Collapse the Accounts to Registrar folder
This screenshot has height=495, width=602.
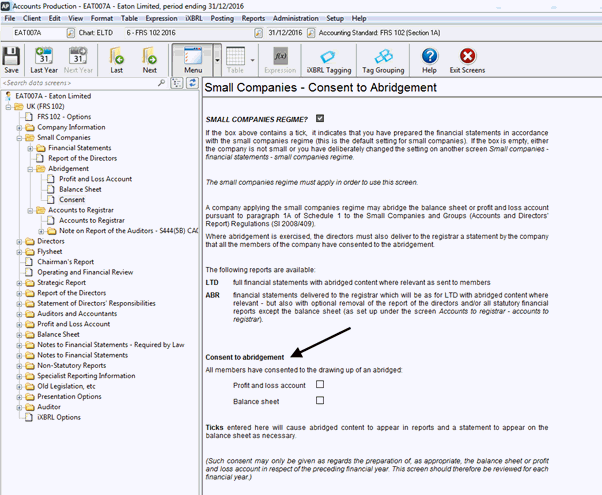point(30,210)
